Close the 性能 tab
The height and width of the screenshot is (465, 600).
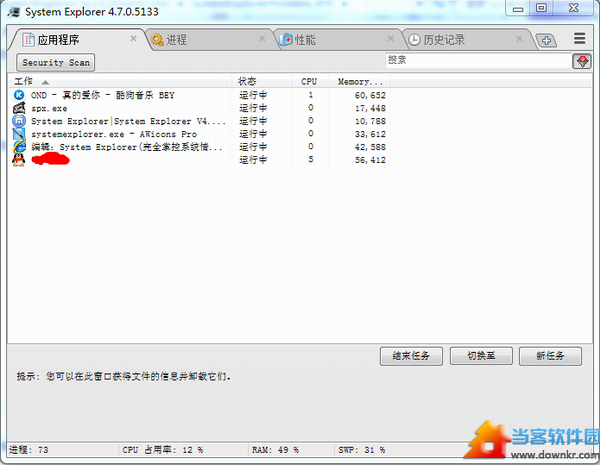click(x=390, y=38)
